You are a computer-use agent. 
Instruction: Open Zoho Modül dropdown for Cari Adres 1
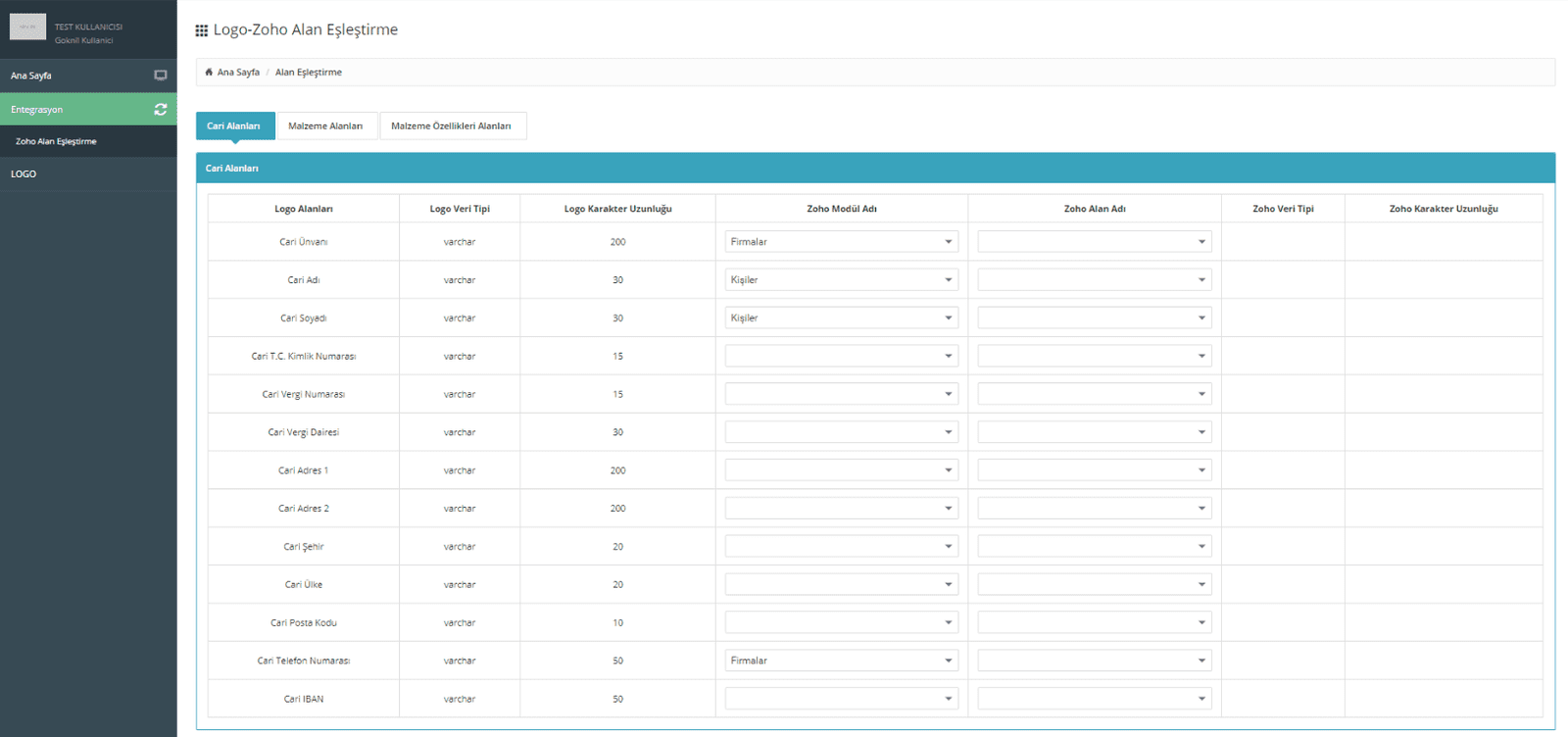[842, 470]
